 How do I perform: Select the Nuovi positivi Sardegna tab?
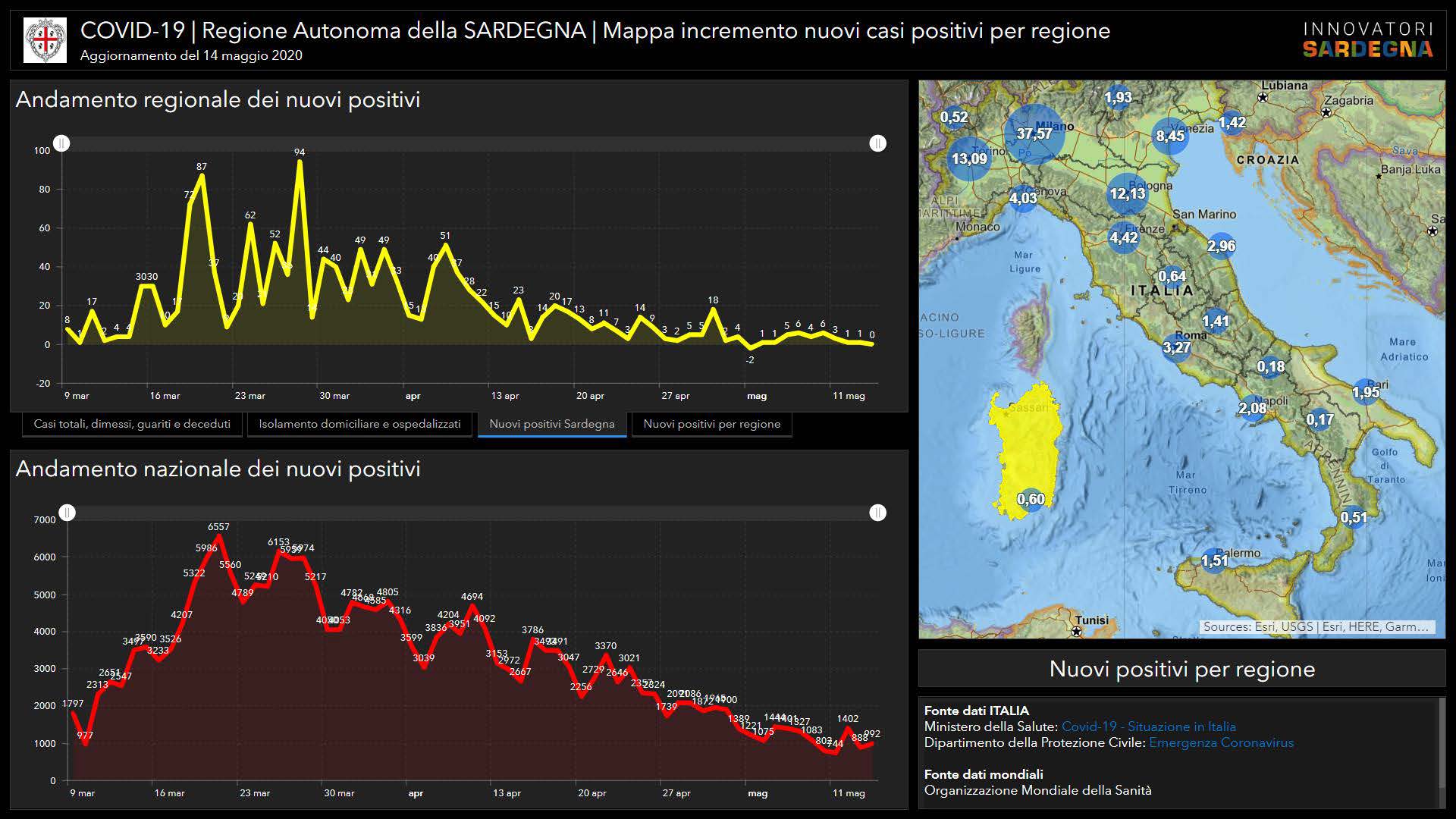coord(551,424)
